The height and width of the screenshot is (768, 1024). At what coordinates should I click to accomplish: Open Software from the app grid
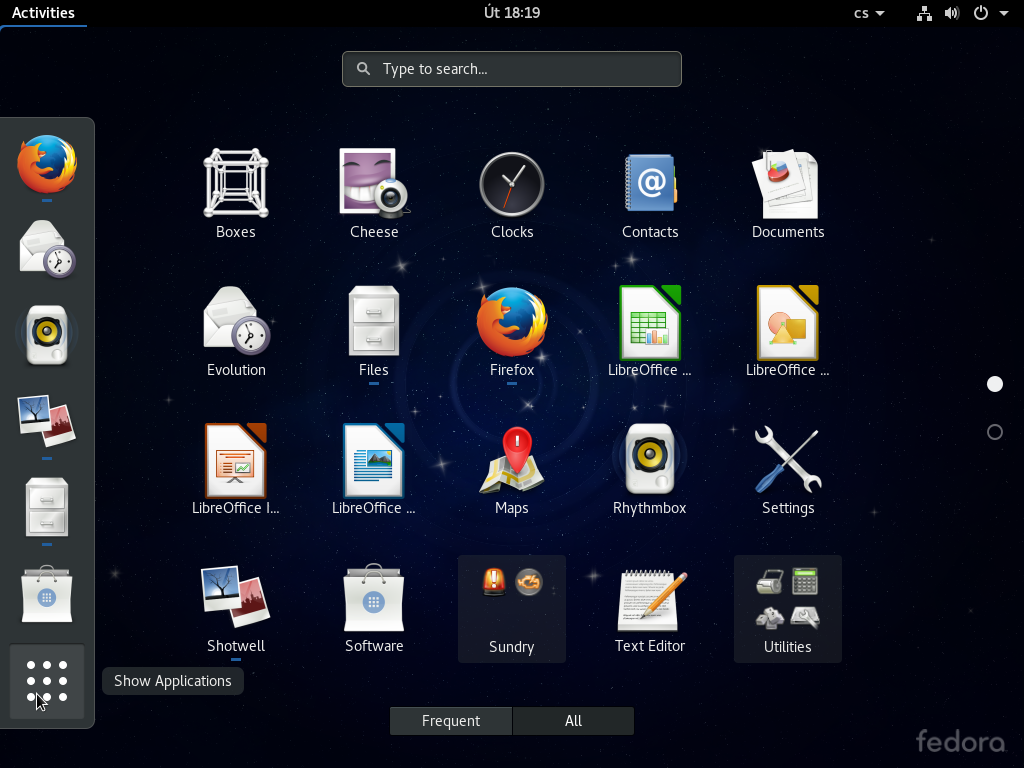click(x=374, y=607)
